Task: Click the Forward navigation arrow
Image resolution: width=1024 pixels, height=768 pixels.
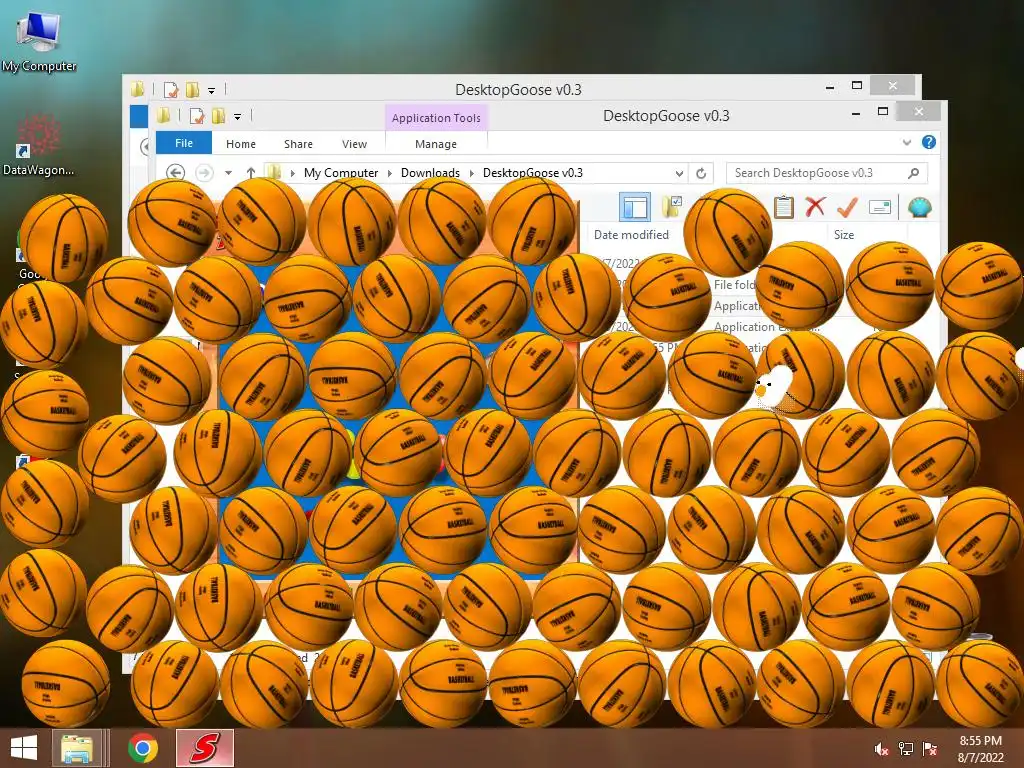Action: coord(204,172)
